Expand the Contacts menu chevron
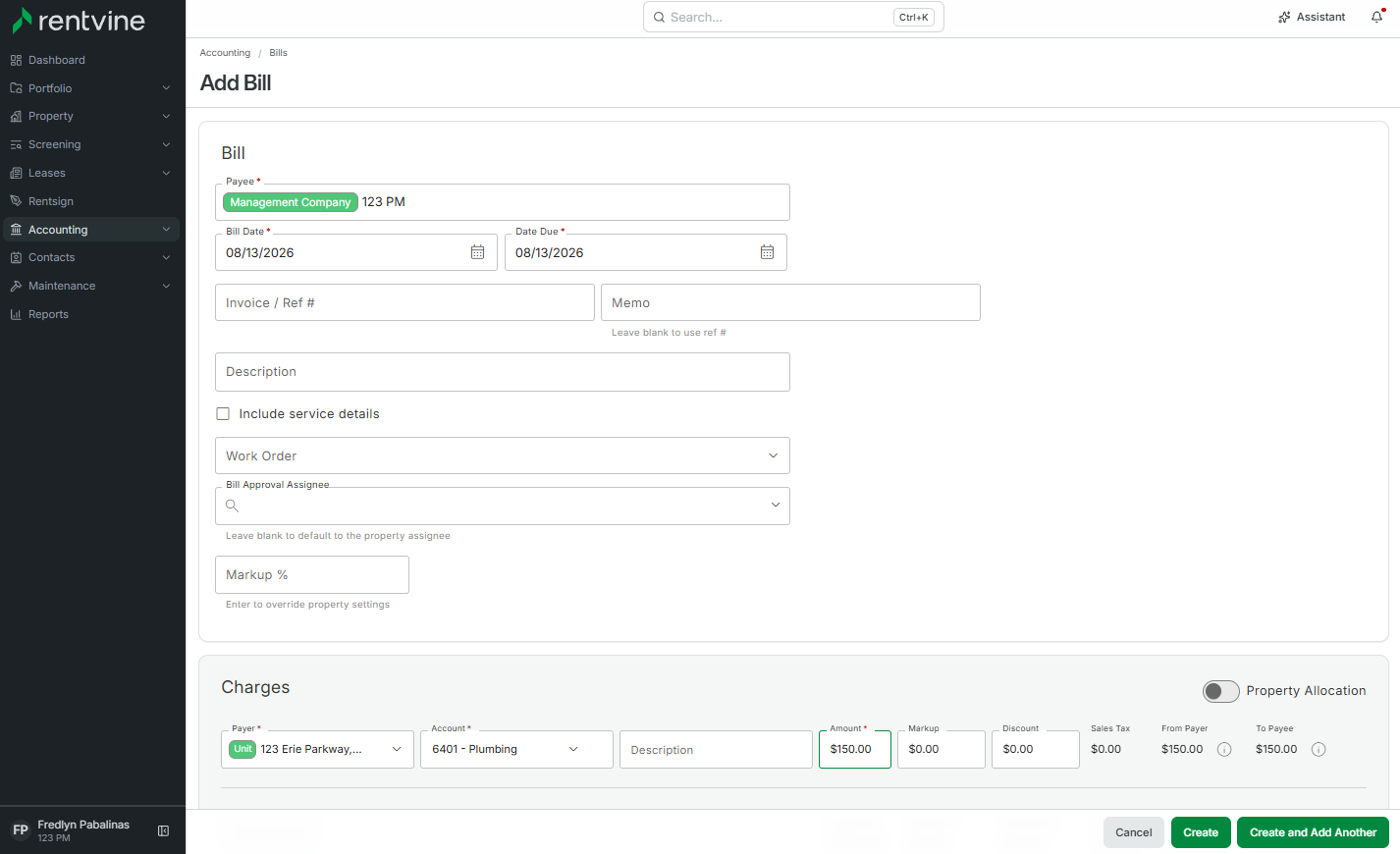Image resolution: width=1400 pixels, height=854 pixels. pyautogui.click(x=166, y=257)
